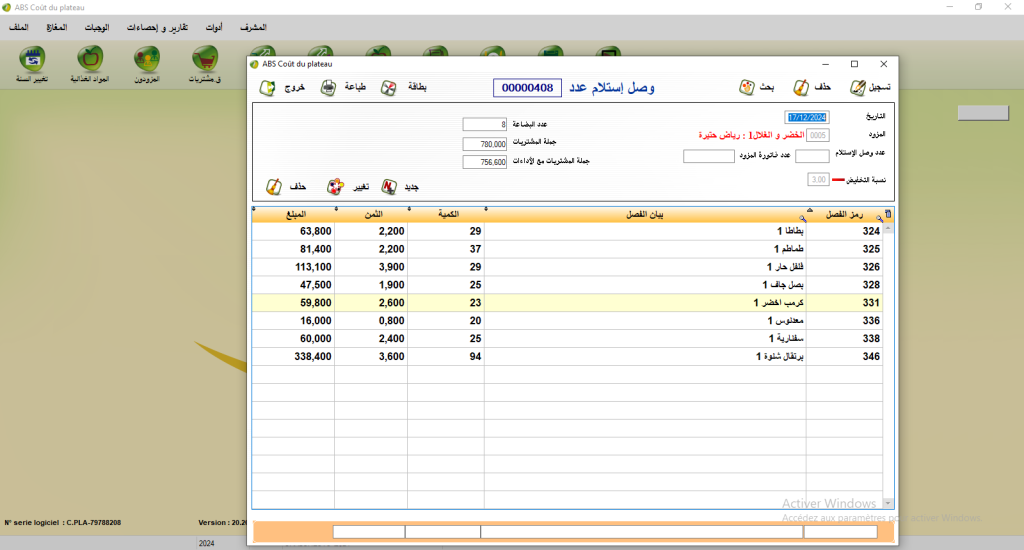Viewport: 1024px width, 550px height.
Task: Click the تغيير (modify line) icon
Action: [335, 187]
